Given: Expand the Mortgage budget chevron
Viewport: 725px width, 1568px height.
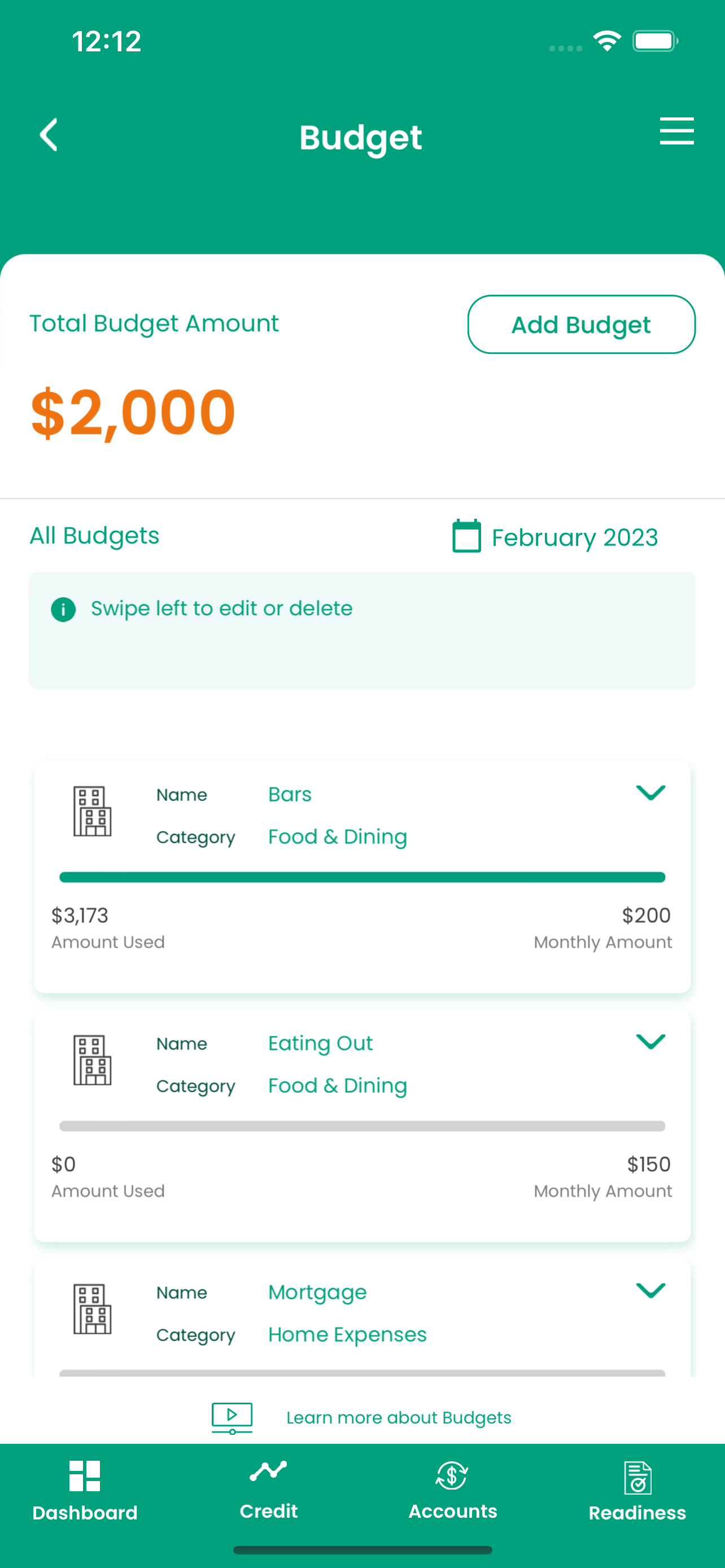Looking at the screenshot, I should tap(650, 1290).
